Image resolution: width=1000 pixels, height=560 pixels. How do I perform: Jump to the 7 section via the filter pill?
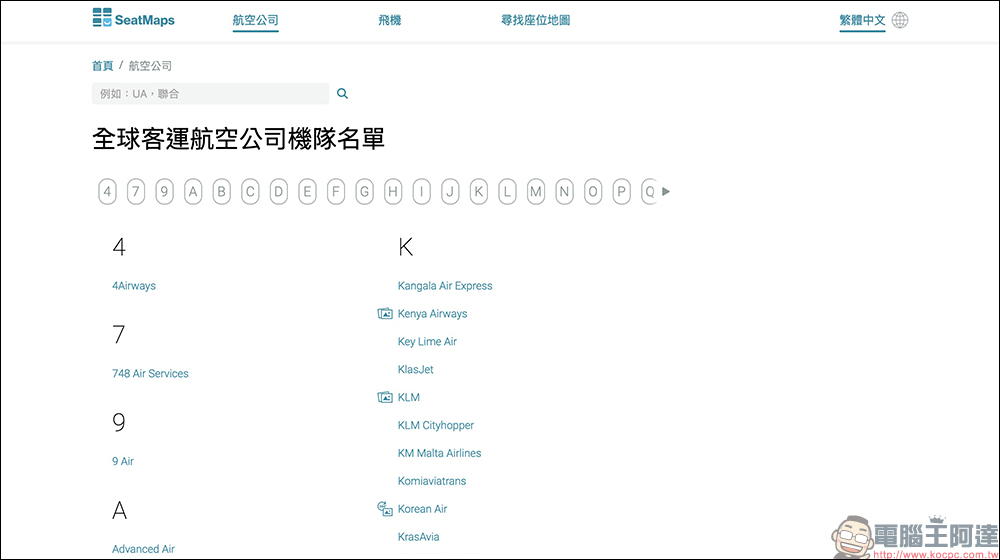[136, 191]
